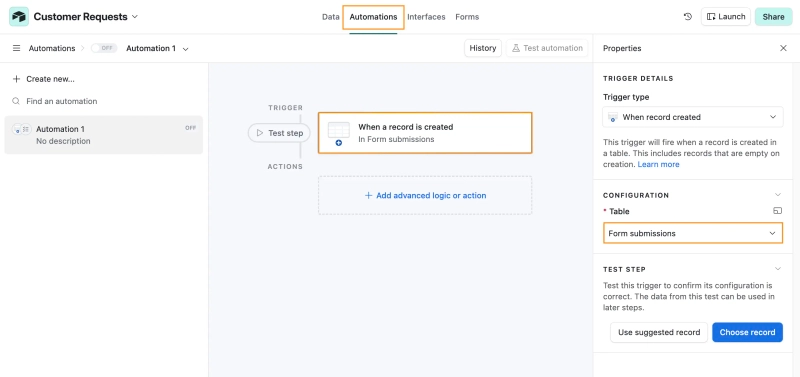Collapse the Configuration section chevron
Viewport: 800px width, 377px height.
click(x=778, y=195)
